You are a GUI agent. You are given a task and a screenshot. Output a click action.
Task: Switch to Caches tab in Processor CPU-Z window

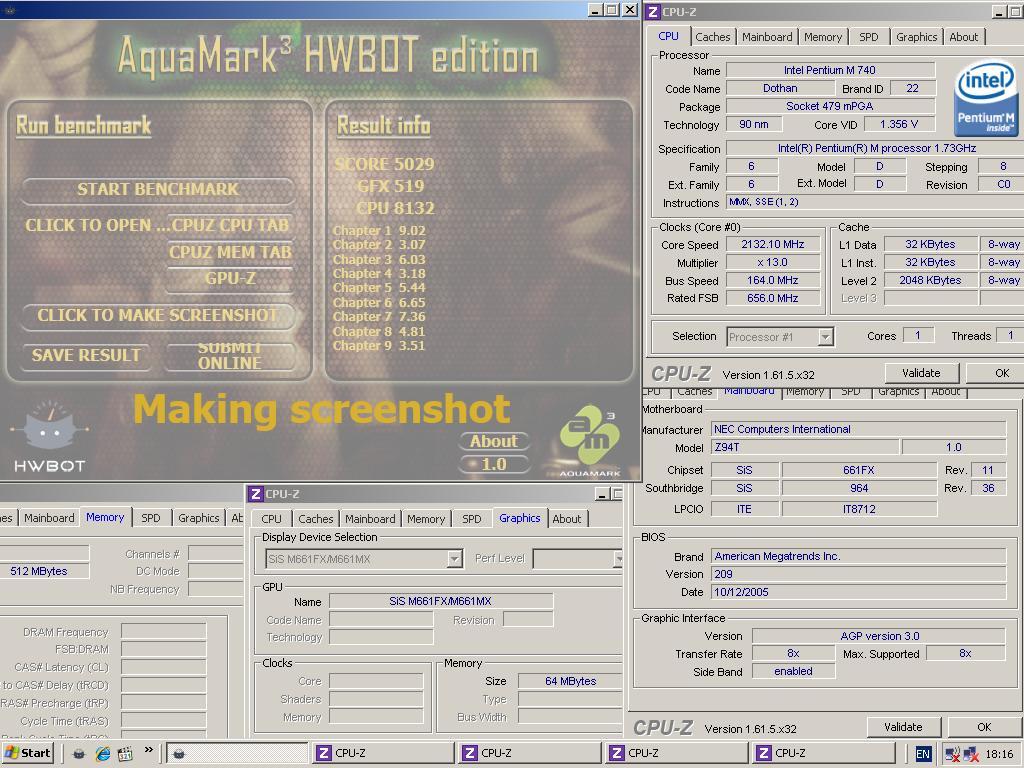(x=712, y=37)
